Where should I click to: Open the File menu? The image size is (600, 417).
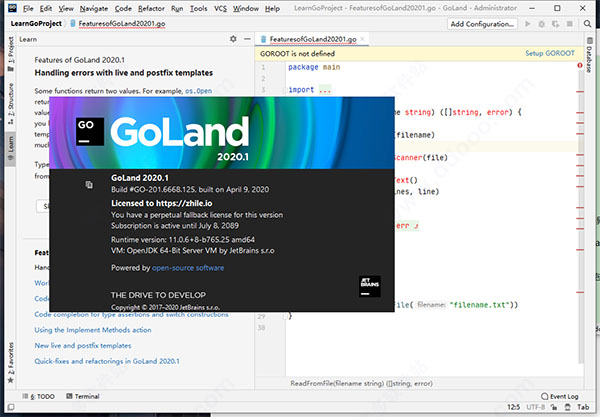coord(28,8)
